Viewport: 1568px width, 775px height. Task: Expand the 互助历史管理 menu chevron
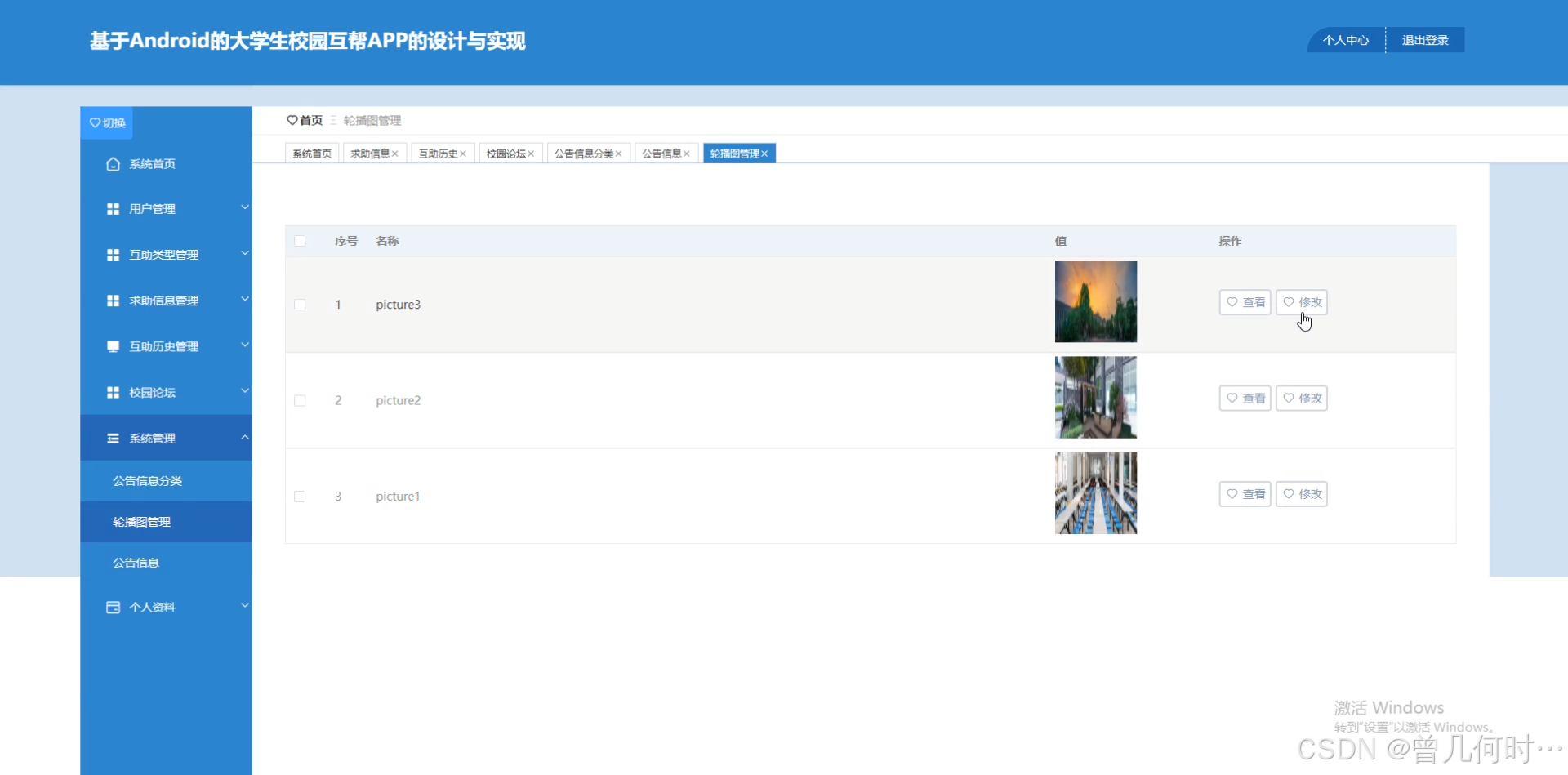244,345
